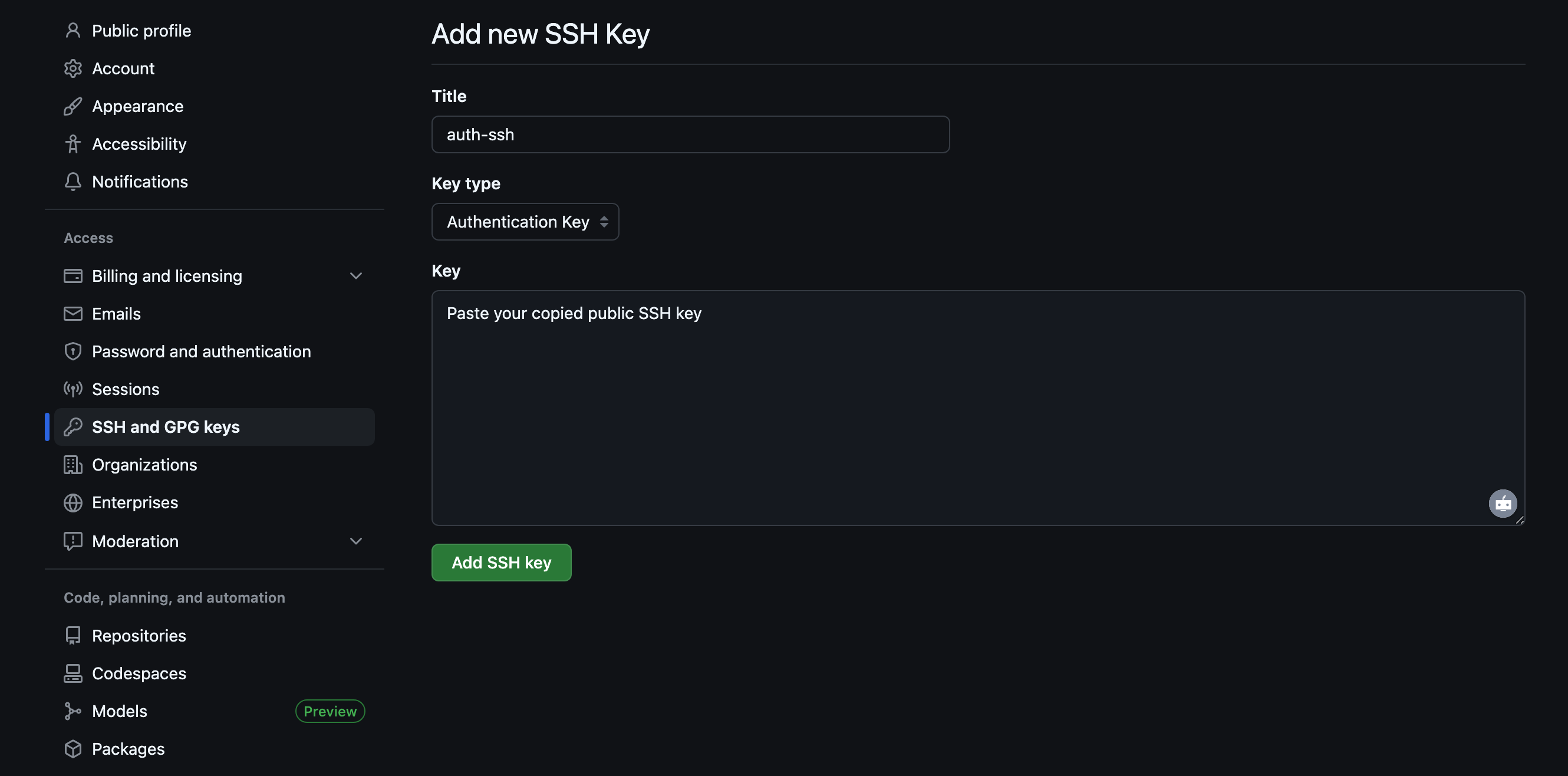This screenshot has width=1568, height=776.
Task: Click the Password and authentication shield icon
Action: [73, 351]
